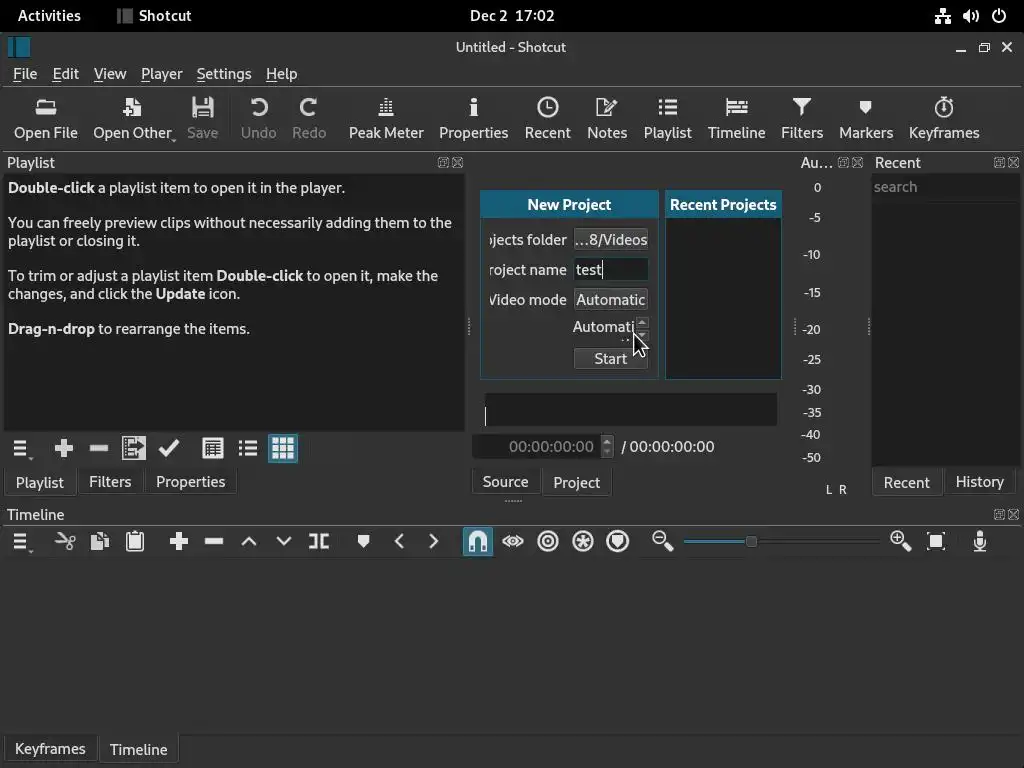
Task: Open the timeline hamburger menu
Action: pyautogui.click(x=22, y=541)
